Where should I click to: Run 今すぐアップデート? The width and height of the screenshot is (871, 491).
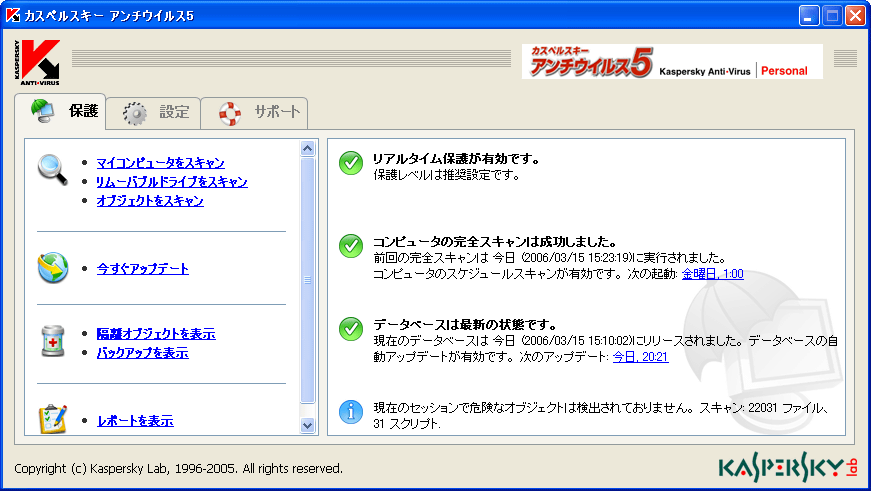point(143,269)
